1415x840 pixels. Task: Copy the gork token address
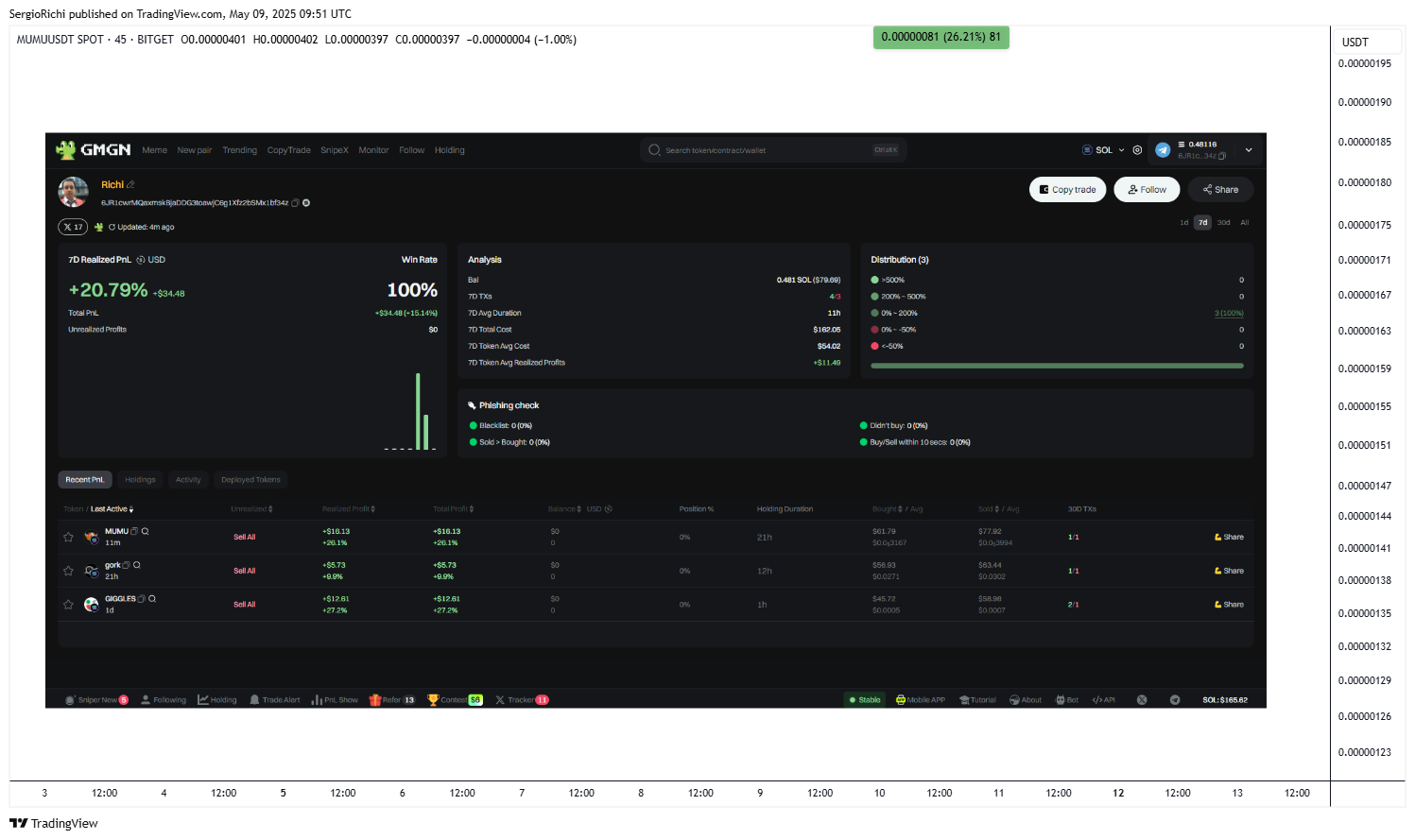[126, 565]
